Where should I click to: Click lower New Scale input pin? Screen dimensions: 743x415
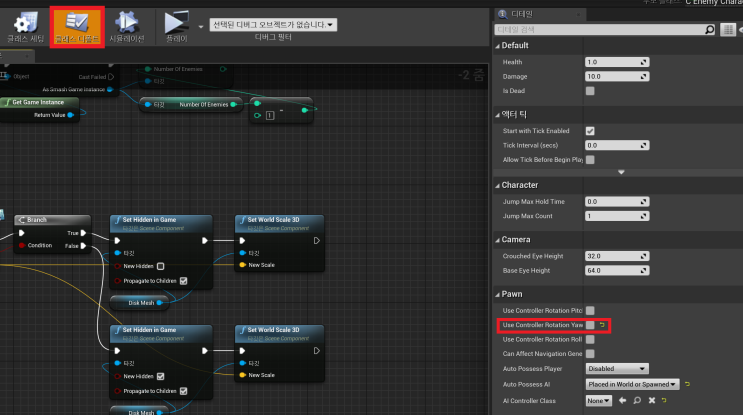[x=243, y=375]
